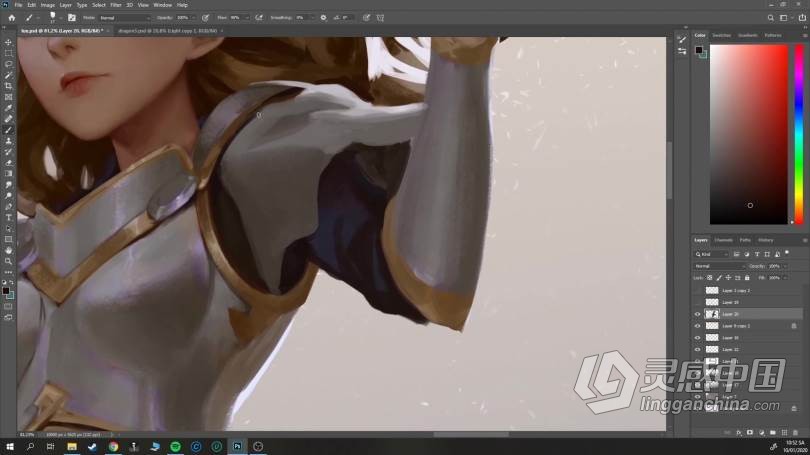Select the Pen tool
The height and width of the screenshot is (455, 810).
pyautogui.click(x=8, y=207)
